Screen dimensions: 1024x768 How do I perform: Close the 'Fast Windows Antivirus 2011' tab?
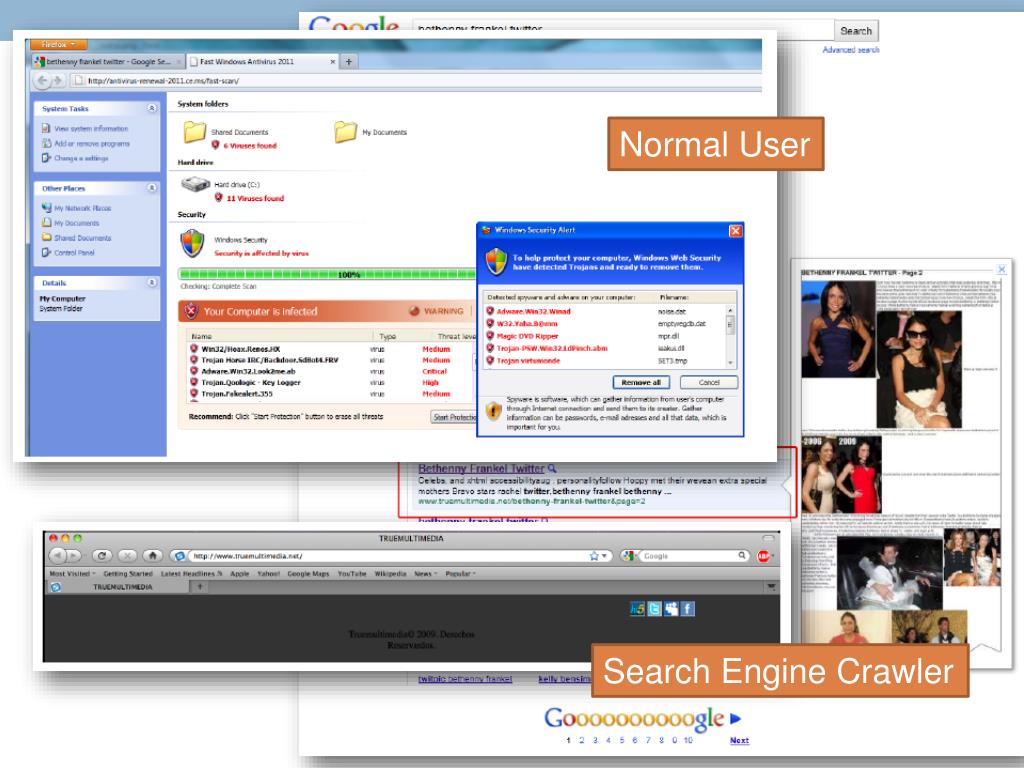pyautogui.click(x=332, y=62)
